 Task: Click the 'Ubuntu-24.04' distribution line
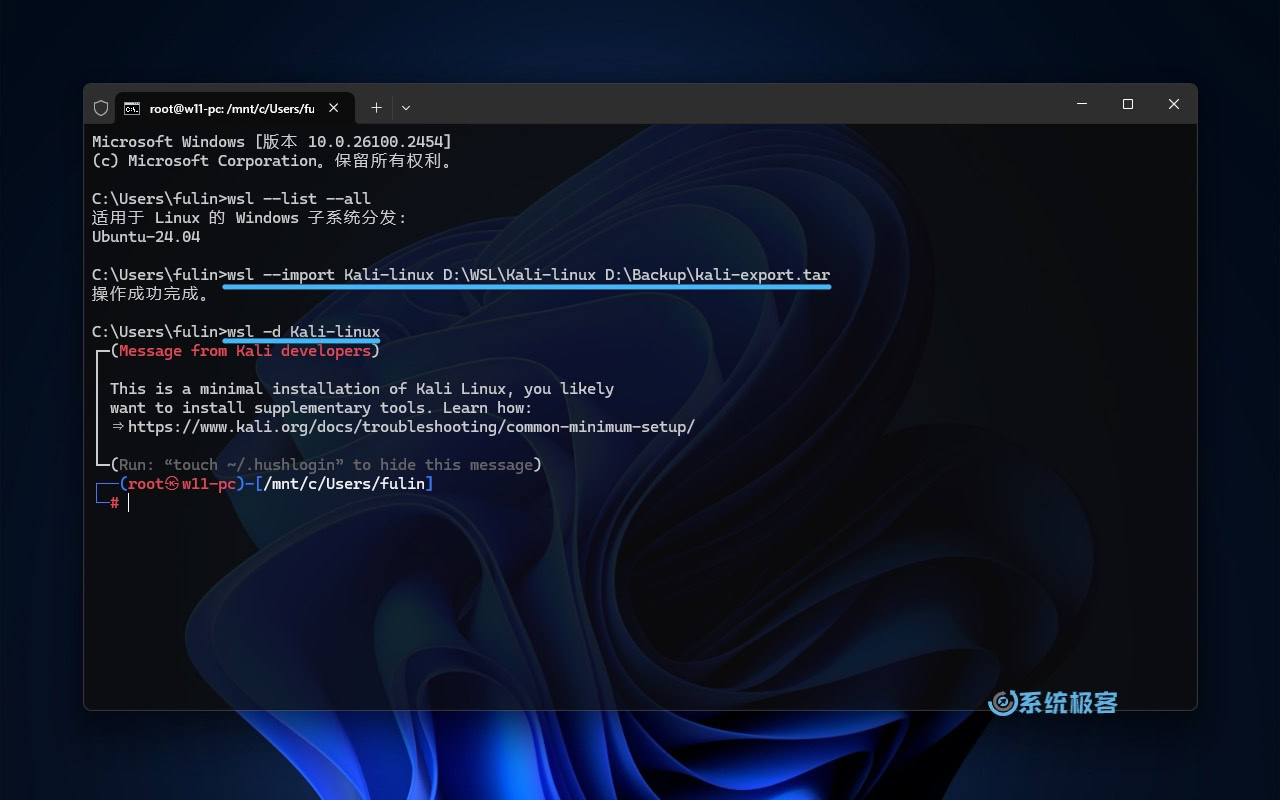[146, 237]
